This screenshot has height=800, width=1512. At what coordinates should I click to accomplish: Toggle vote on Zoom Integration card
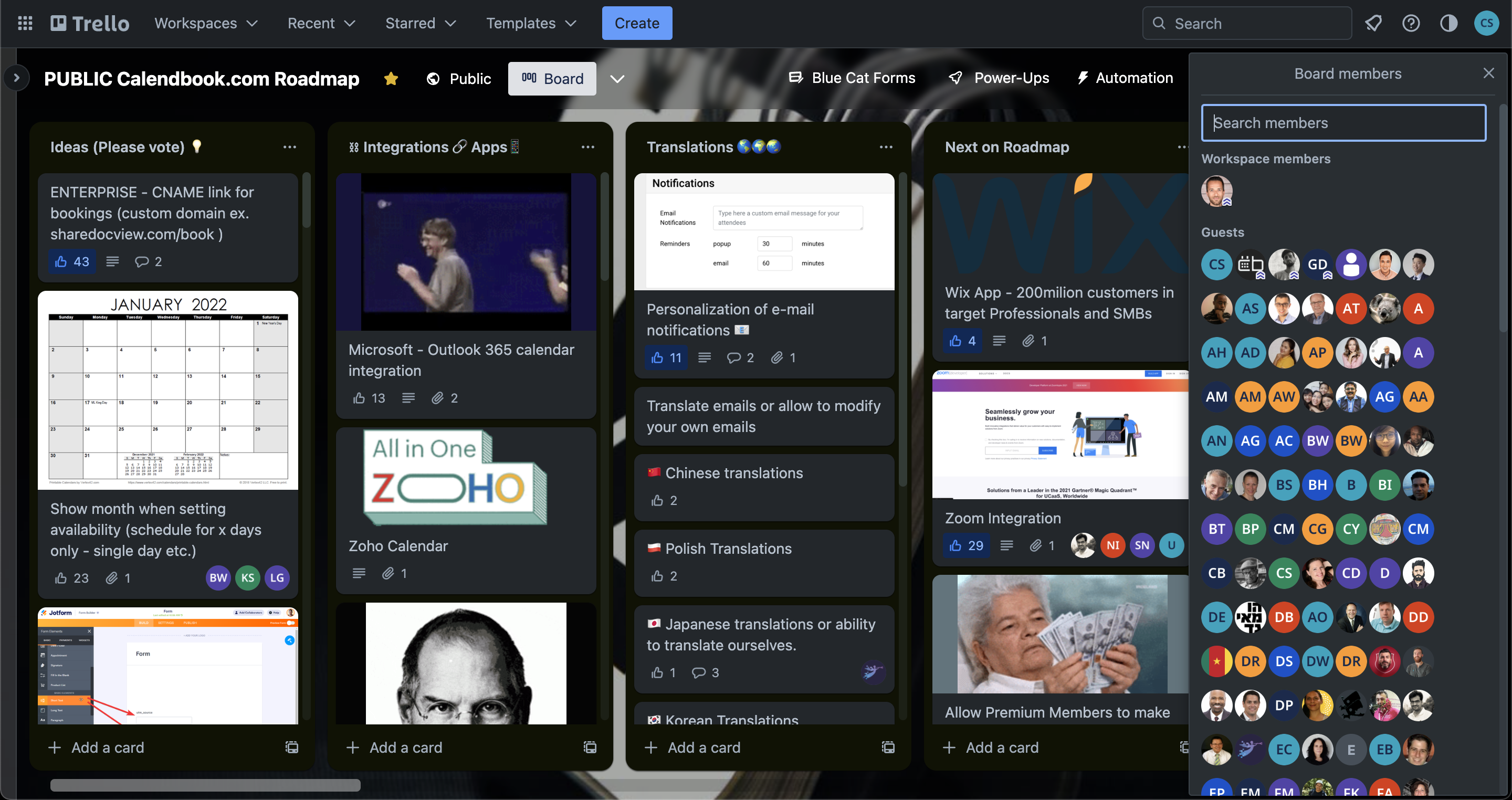tap(965, 546)
